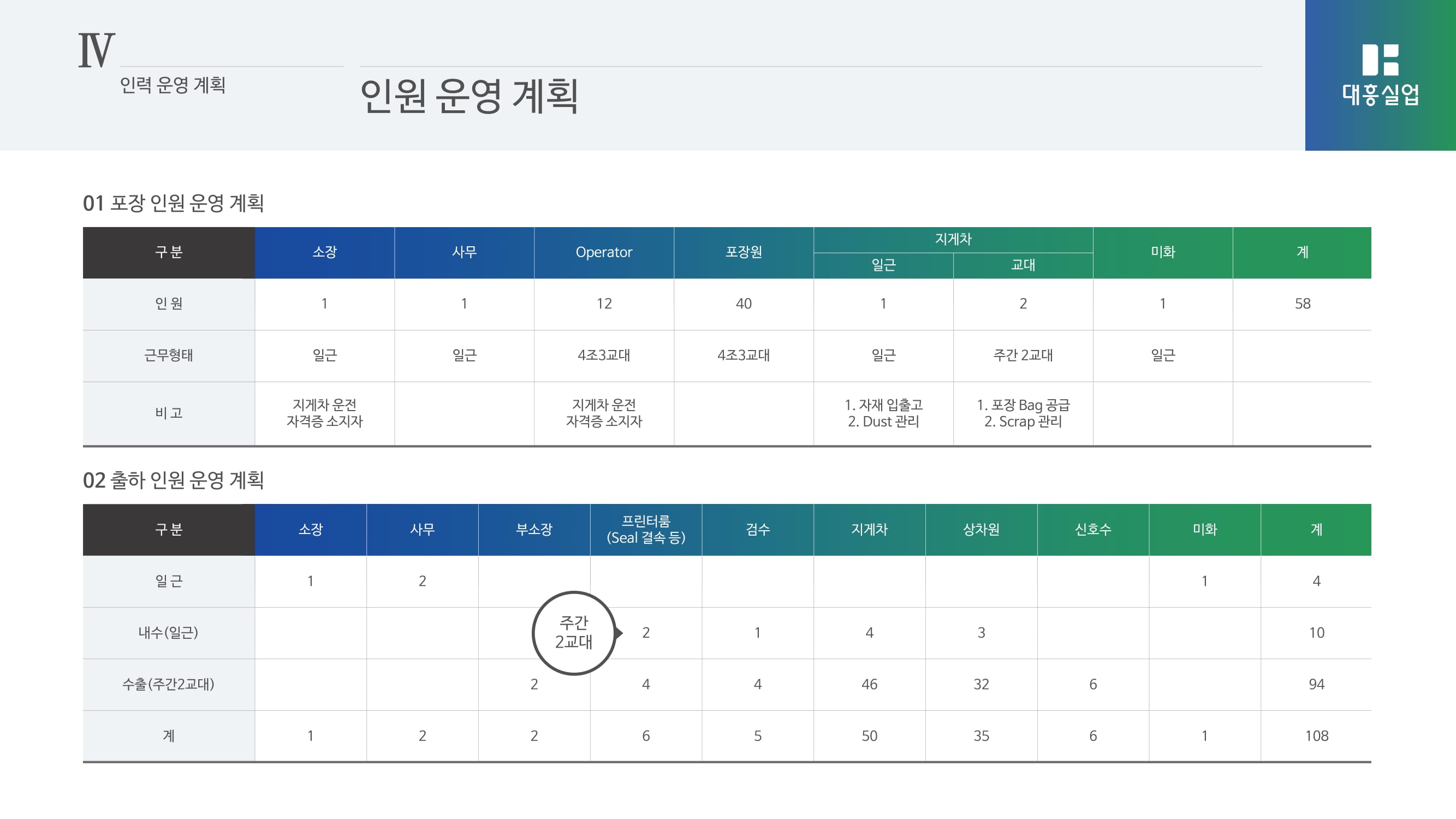This screenshot has height=819, width=1456.
Task: Click the 포장원 column header
Action: [x=743, y=252]
